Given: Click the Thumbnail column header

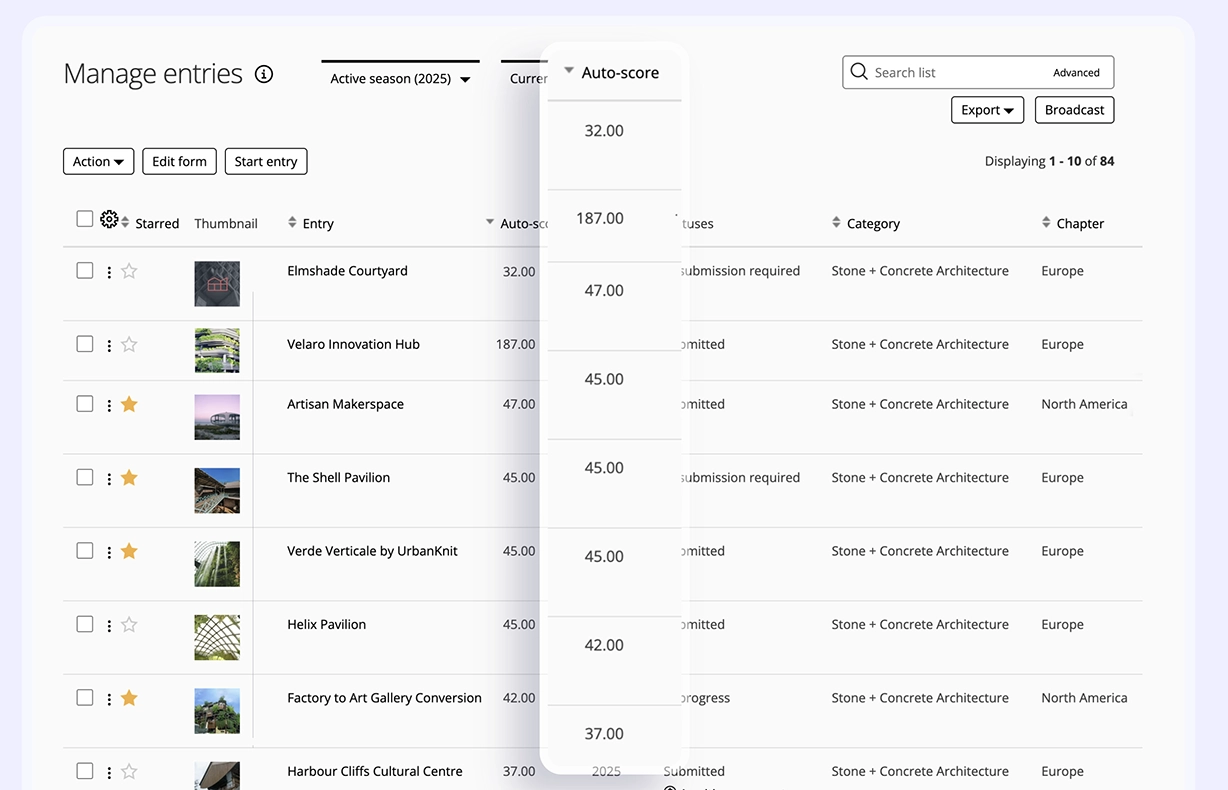Looking at the screenshot, I should pyautogui.click(x=226, y=223).
